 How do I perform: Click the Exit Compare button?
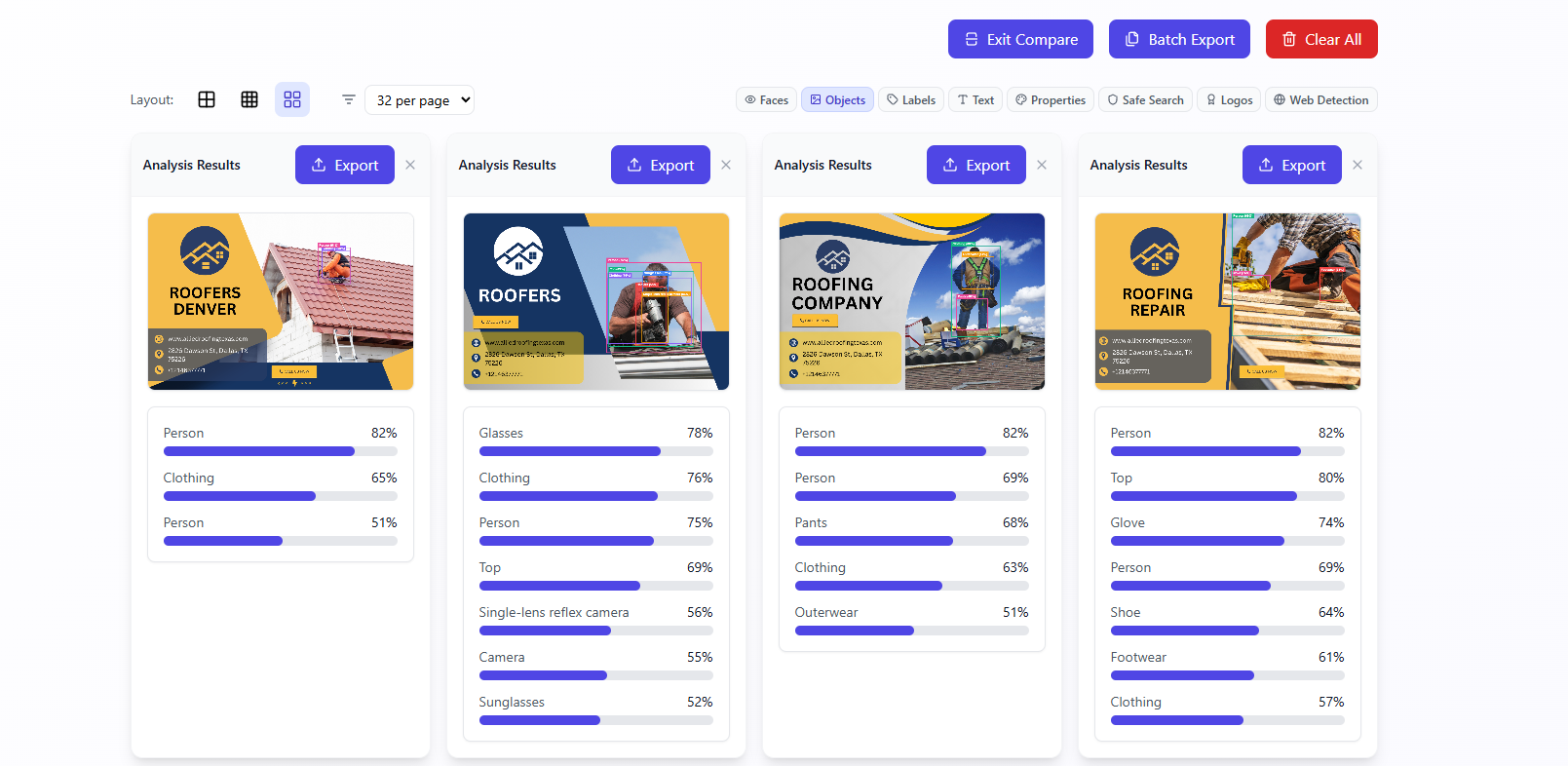(1020, 39)
